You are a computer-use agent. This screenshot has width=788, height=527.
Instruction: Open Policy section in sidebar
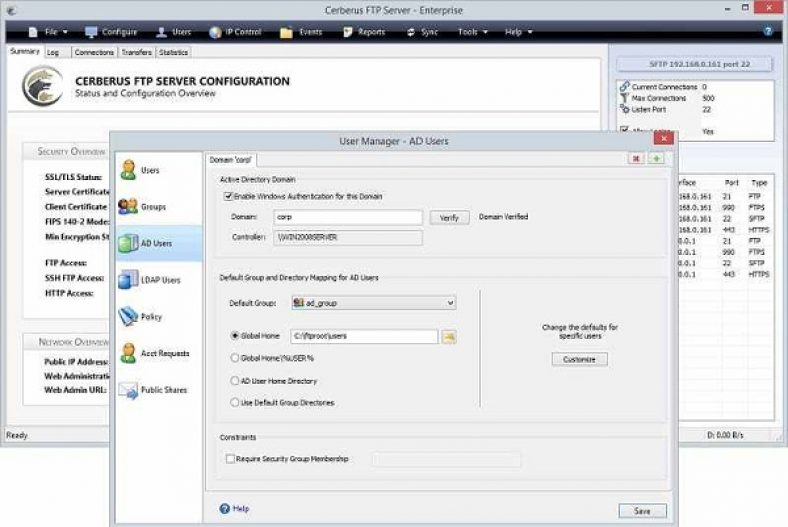click(x=158, y=317)
